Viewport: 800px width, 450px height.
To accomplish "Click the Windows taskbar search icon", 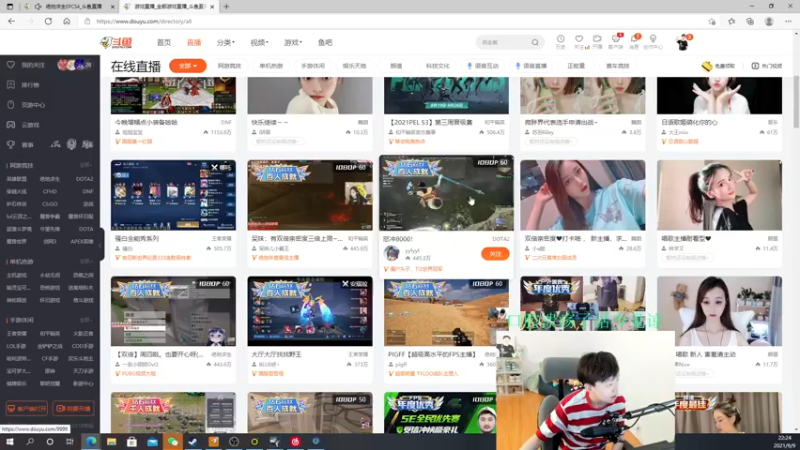I will click(30, 441).
